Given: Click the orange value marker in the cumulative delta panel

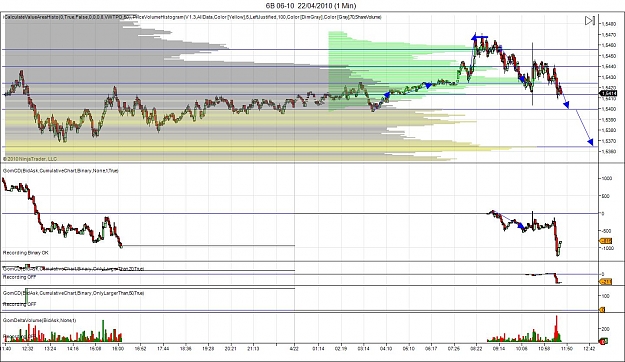Looking at the screenshot, I should (606, 241).
